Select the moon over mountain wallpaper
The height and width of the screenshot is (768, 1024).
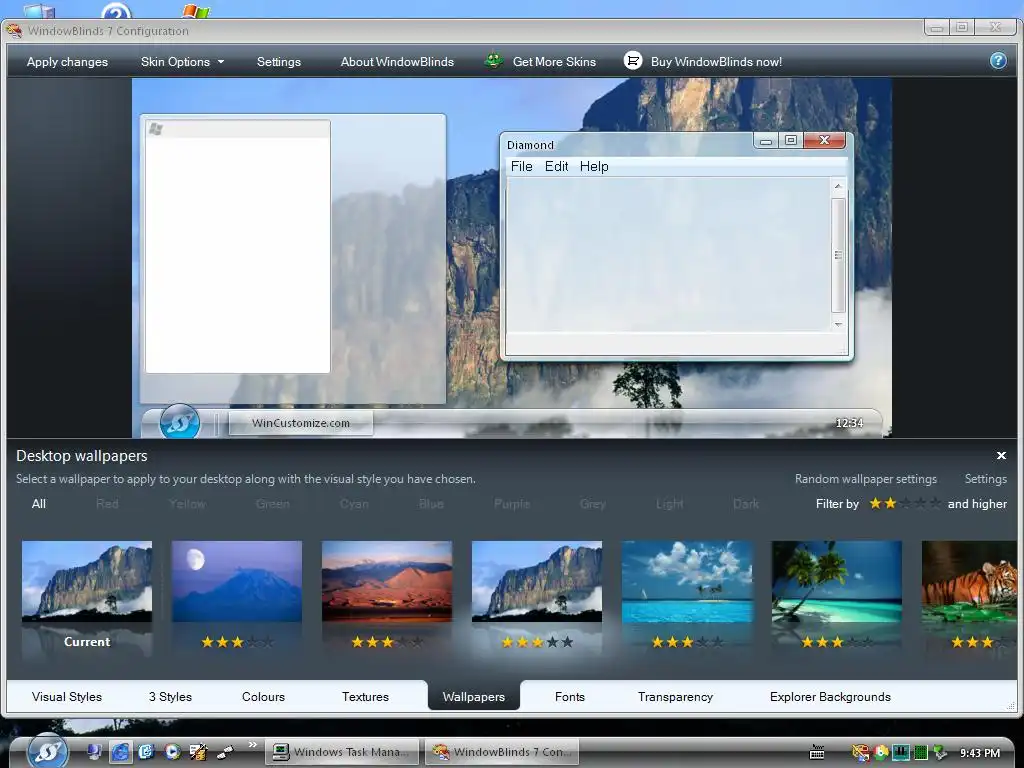point(237,581)
